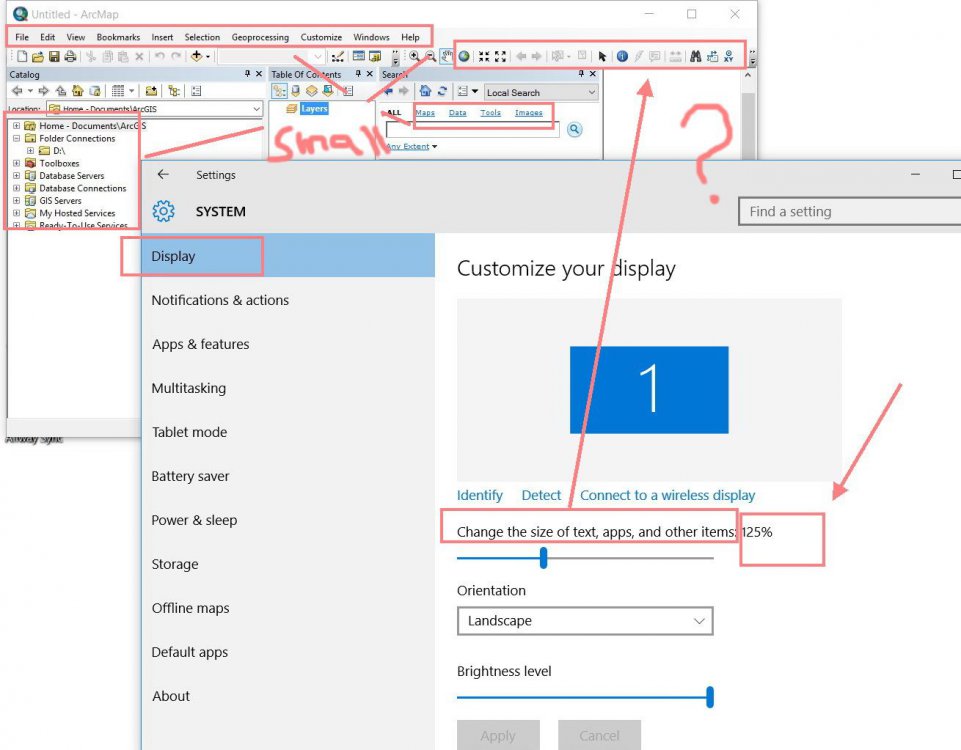
Task: Click the Add Data plus icon
Action: pyautogui.click(x=196, y=56)
